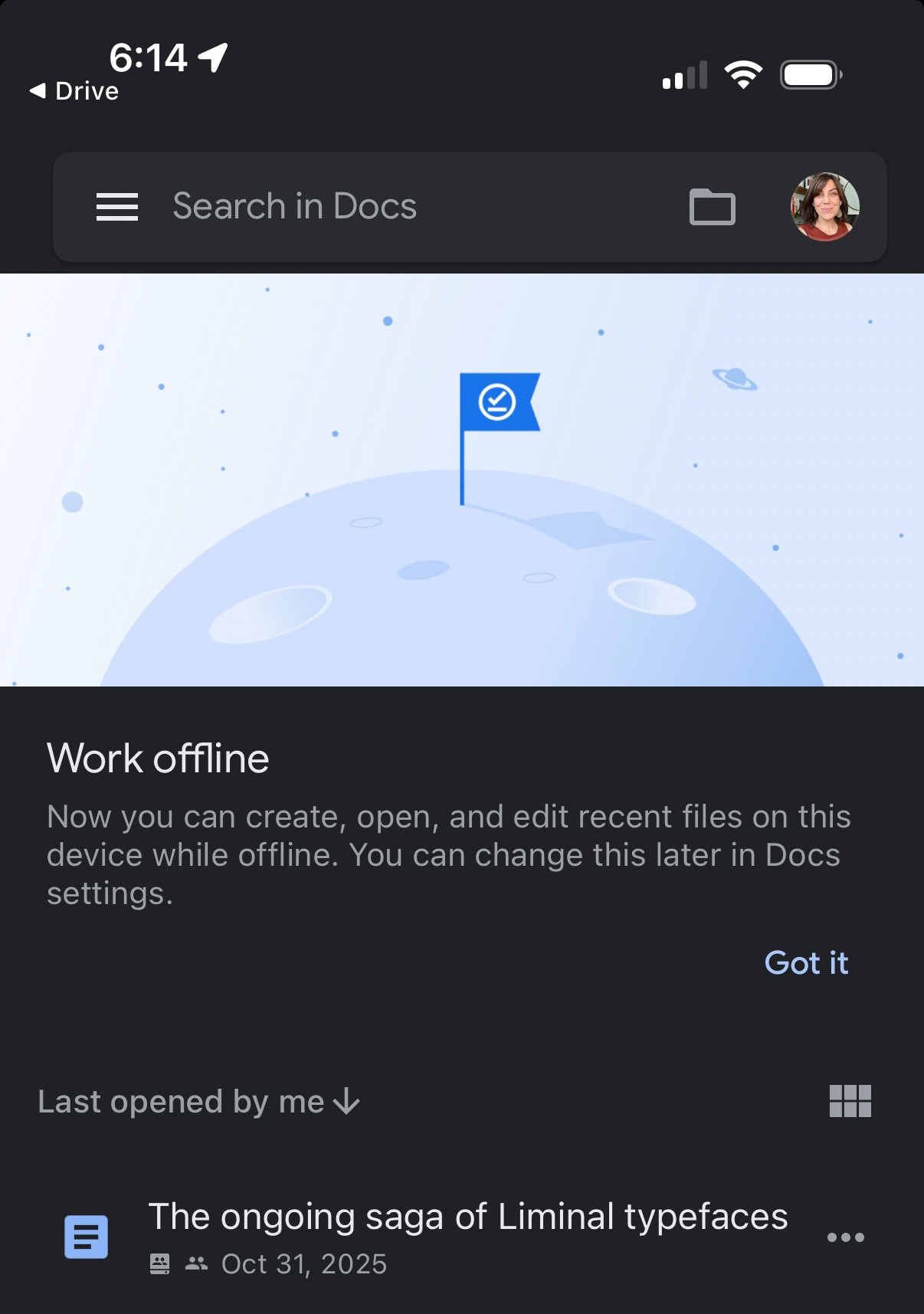Open the account profile avatar
Screen dimensions: 924x1314
(824, 207)
